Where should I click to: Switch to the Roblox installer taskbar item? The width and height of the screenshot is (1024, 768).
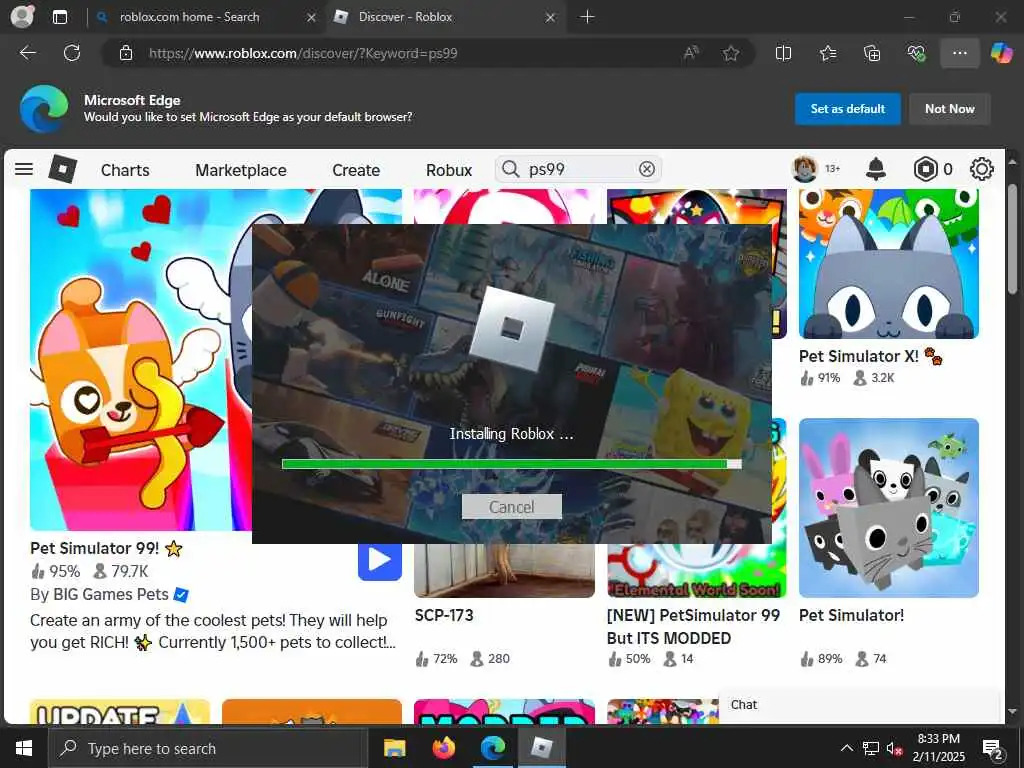pyautogui.click(x=542, y=748)
